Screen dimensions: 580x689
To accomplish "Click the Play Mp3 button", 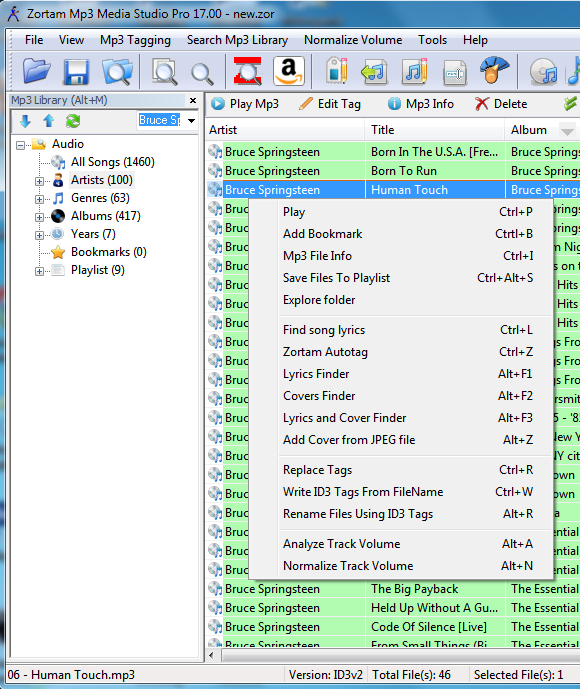I will pos(246,104).
